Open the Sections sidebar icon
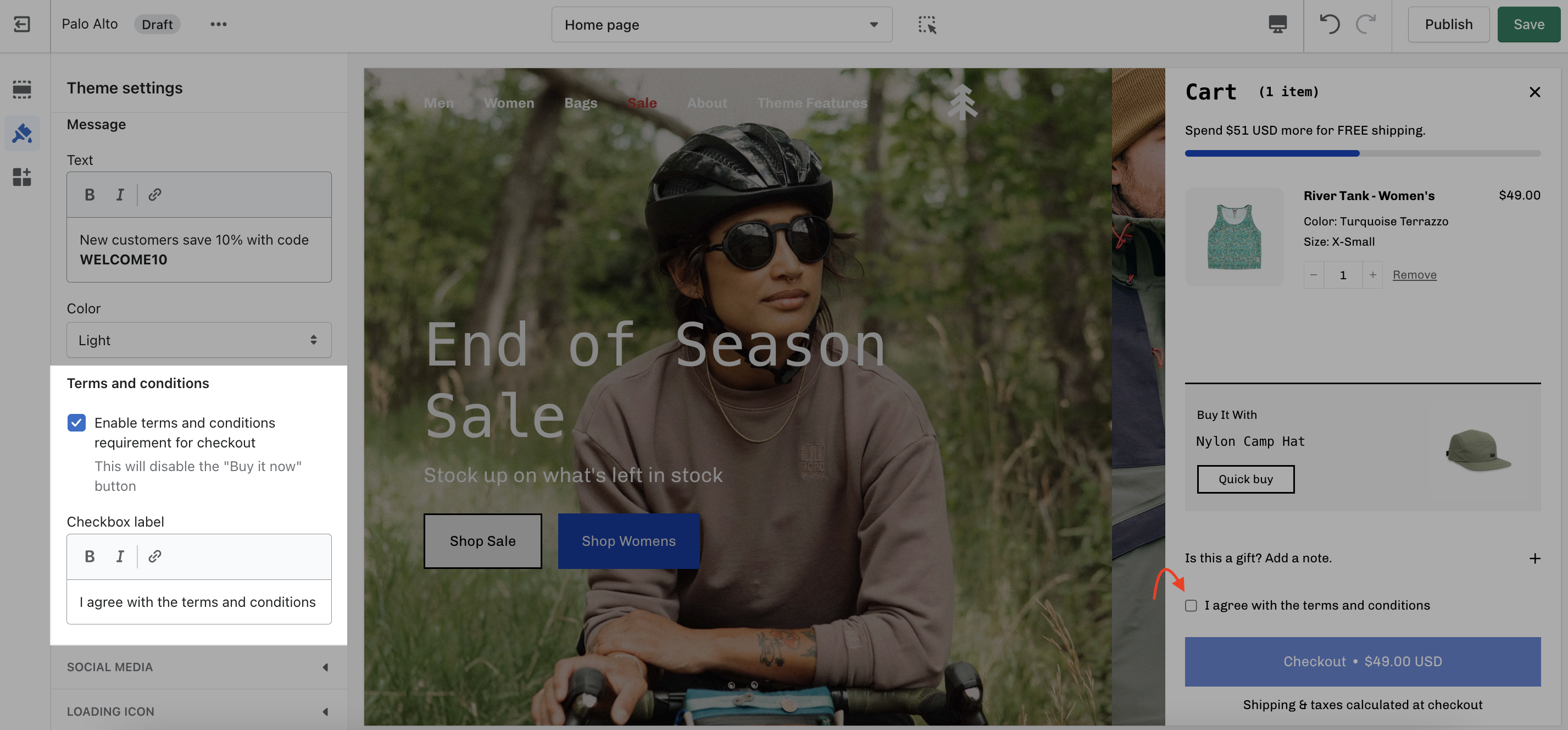The width and height of the screenshot is (1568, 730). pos(22,89)
